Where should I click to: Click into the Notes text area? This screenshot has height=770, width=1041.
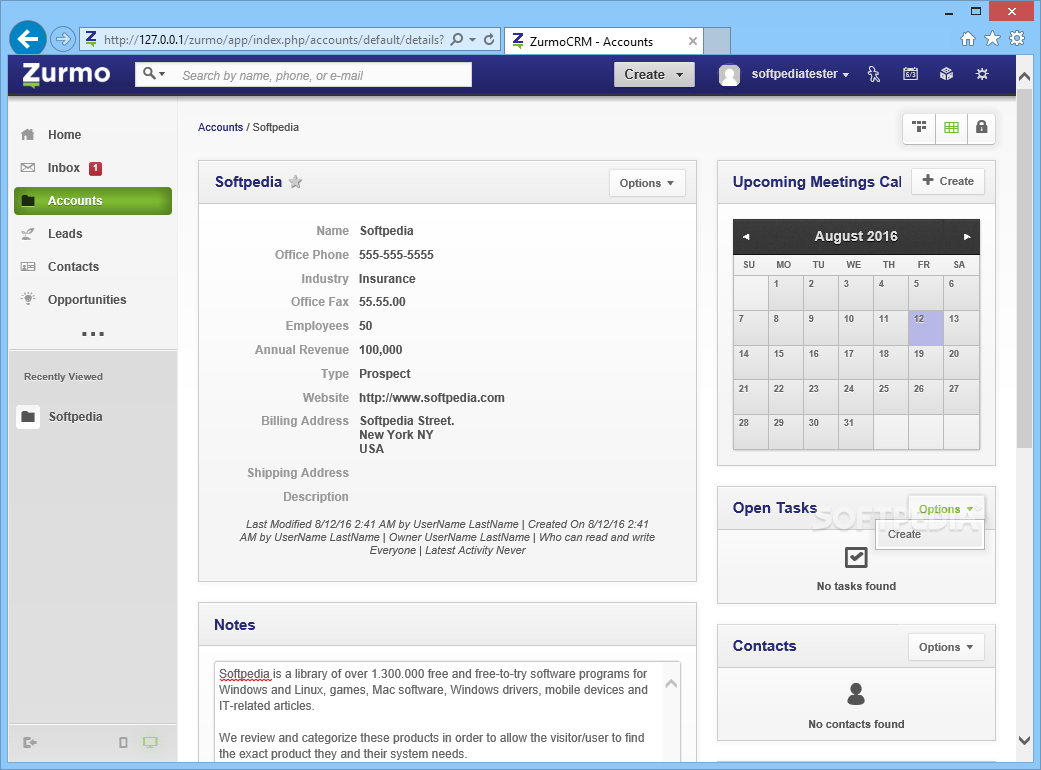tap(438, 712)
